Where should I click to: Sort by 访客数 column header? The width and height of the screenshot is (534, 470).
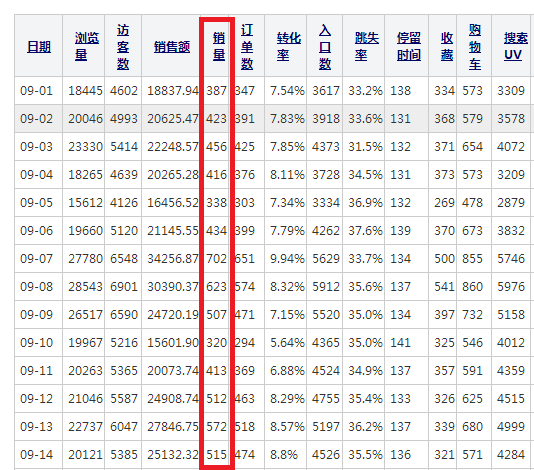[x=123, y=47]
